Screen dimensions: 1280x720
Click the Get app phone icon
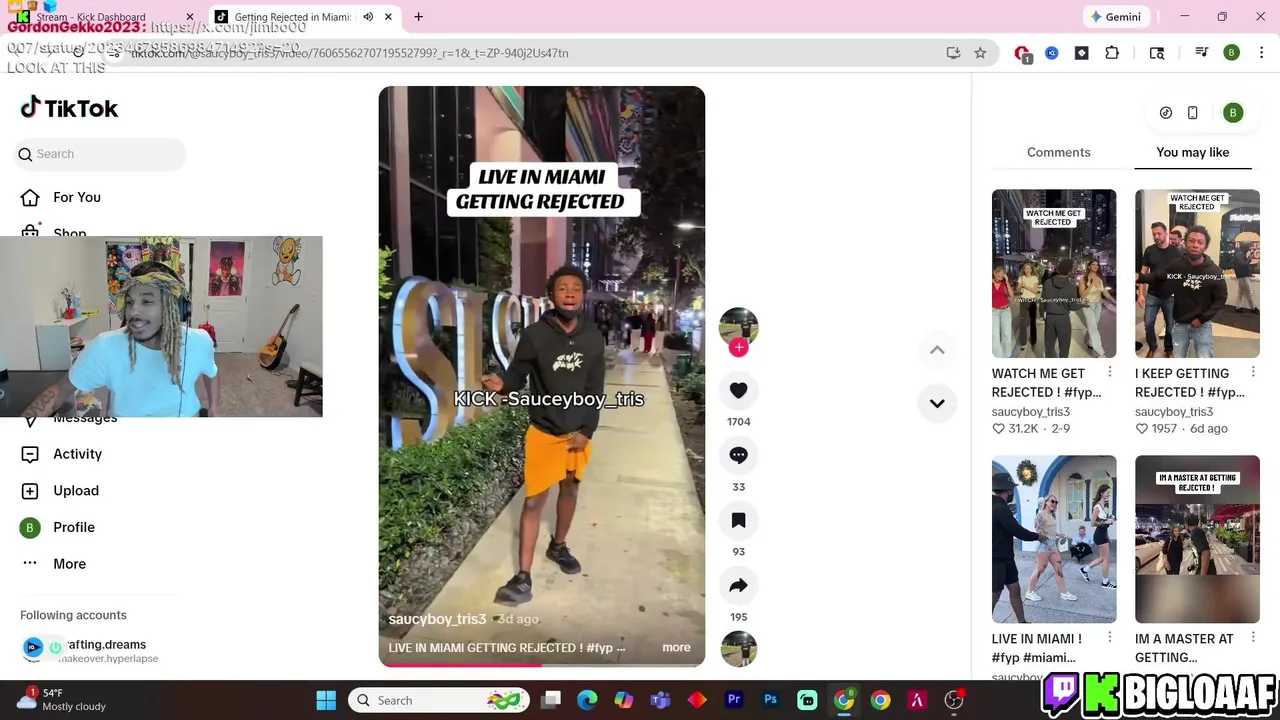click(1192, 113)
